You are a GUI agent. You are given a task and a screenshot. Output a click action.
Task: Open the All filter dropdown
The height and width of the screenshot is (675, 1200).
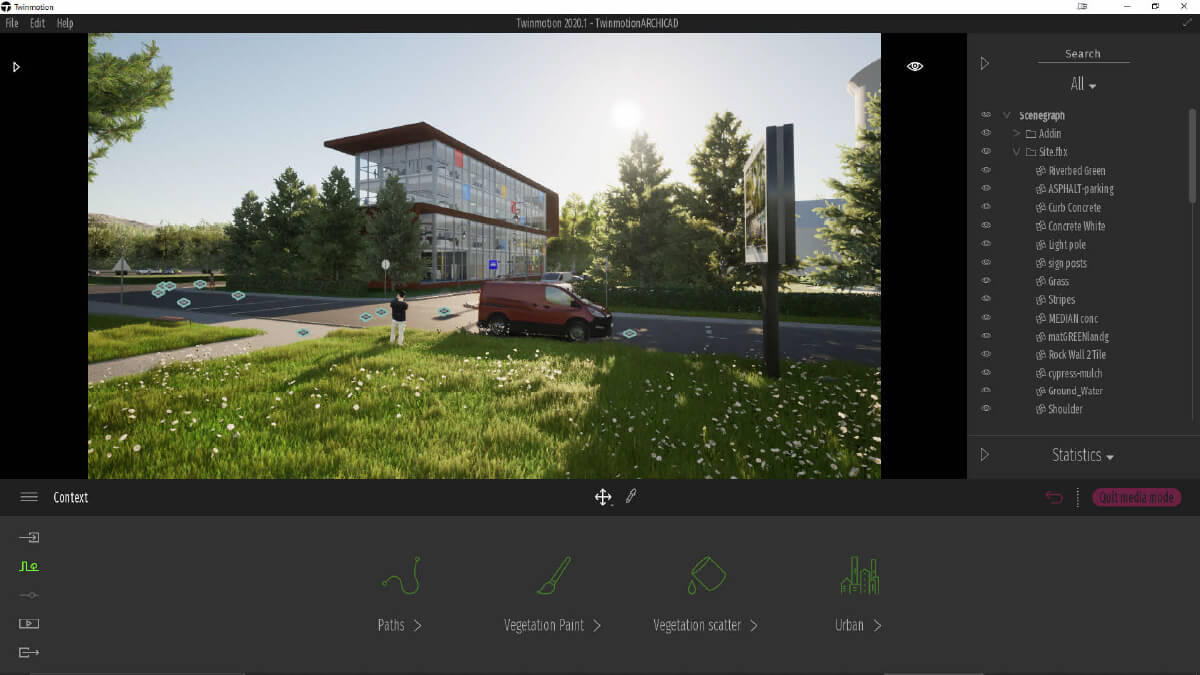(x=1083, y=85)
